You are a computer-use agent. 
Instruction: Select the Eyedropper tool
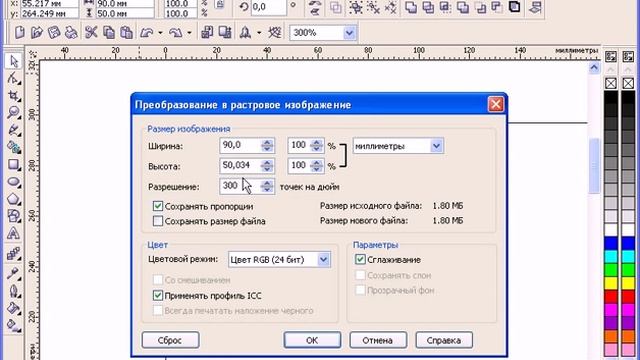[13, 273]
